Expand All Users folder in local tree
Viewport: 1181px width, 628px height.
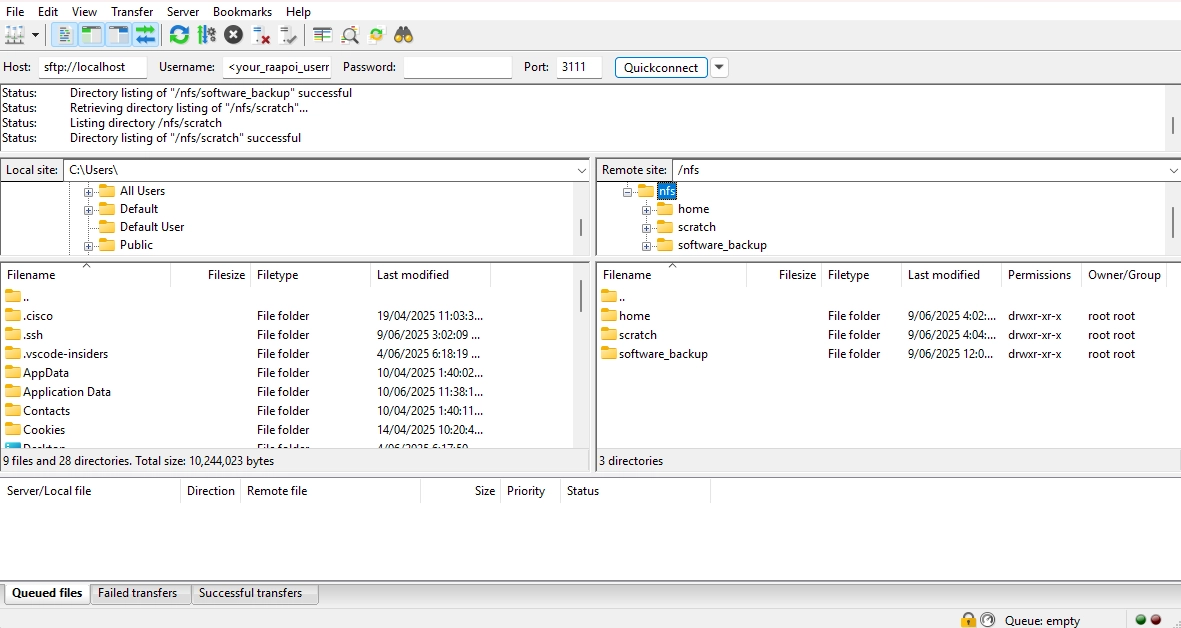click(88, 192)
